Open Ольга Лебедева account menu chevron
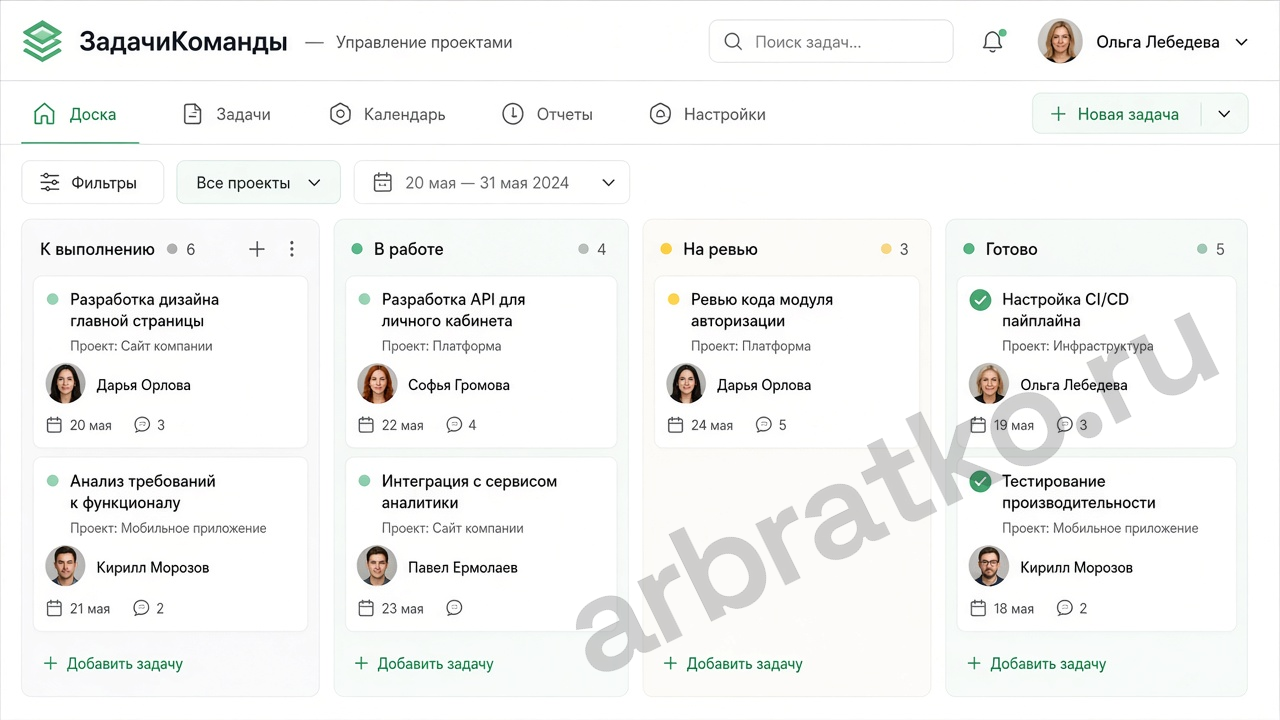The height and width of the screenshot is (720, 1280). (1242, 42)
